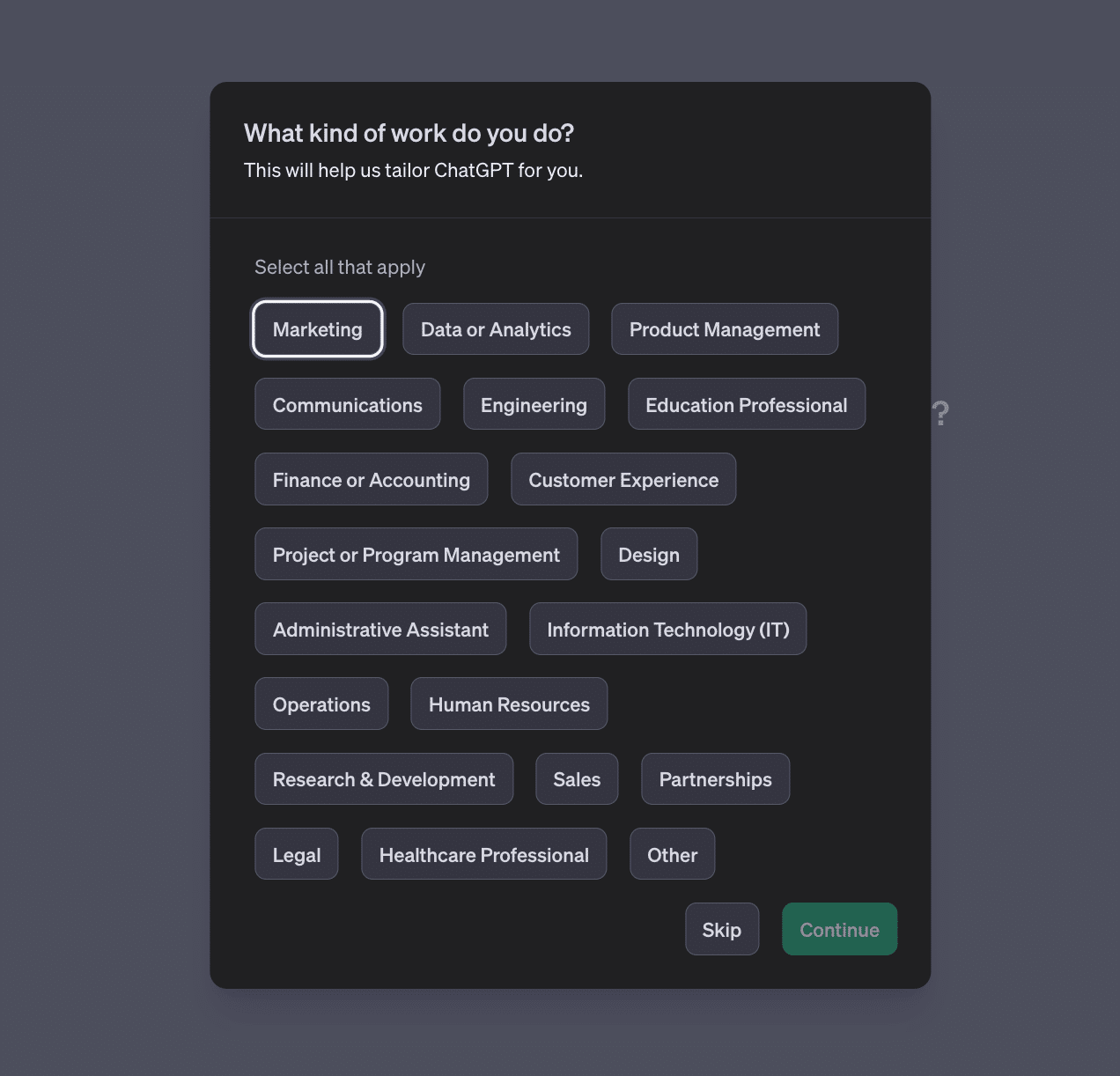The height and width of the screenshot is (1076, 1120).
Task: Click the Skip button
Action: click(721, 930)
